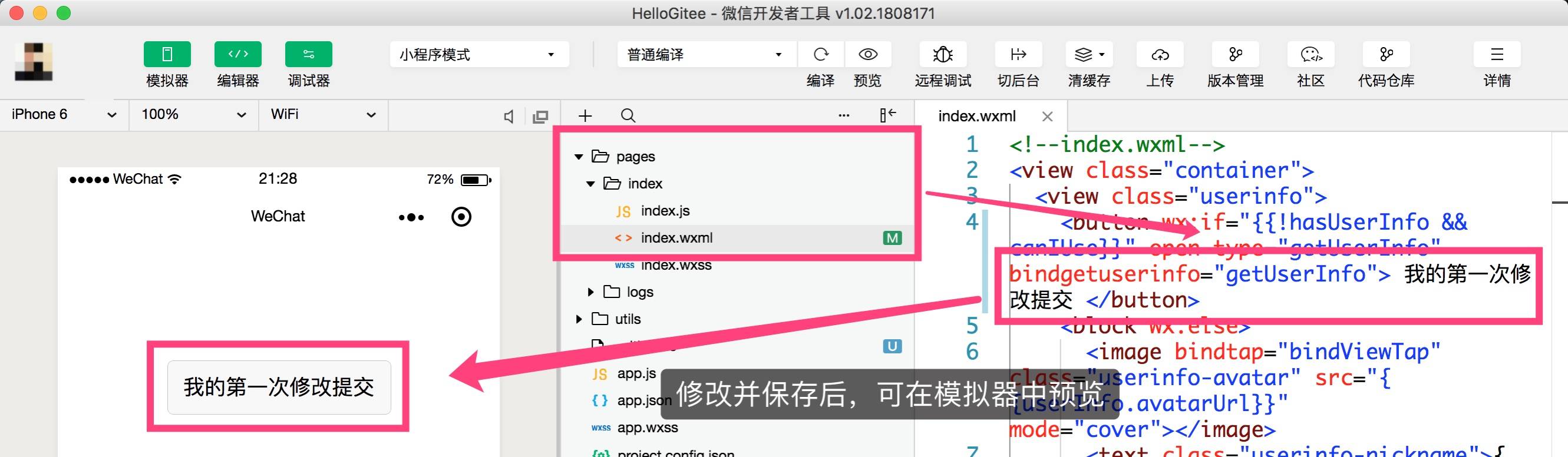Toggle the 编辑器 editor panel
This screenshot has height=457, width=1568.
(238, 55)
